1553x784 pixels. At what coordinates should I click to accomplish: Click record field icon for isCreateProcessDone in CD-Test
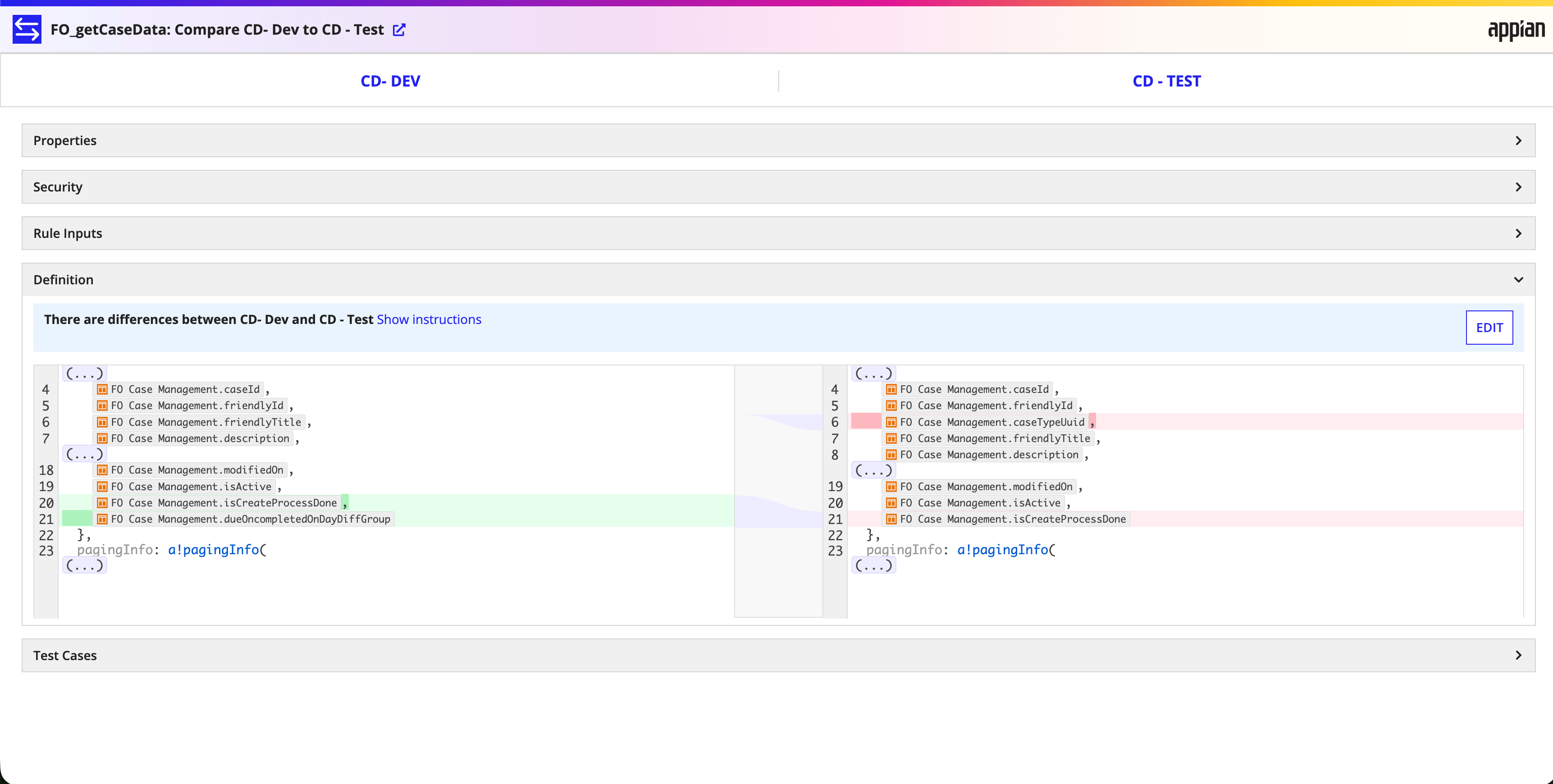[x=891, y=519]
